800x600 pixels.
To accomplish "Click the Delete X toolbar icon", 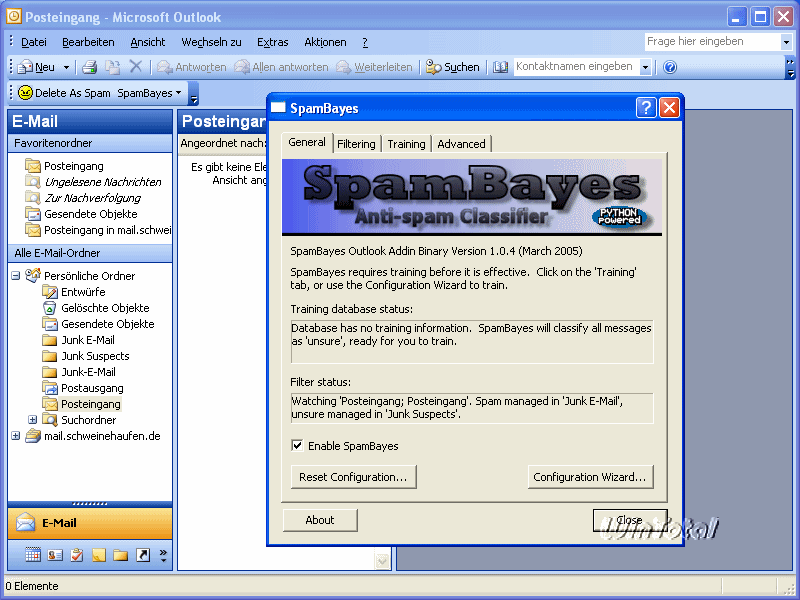I will [x=136, y=67].
